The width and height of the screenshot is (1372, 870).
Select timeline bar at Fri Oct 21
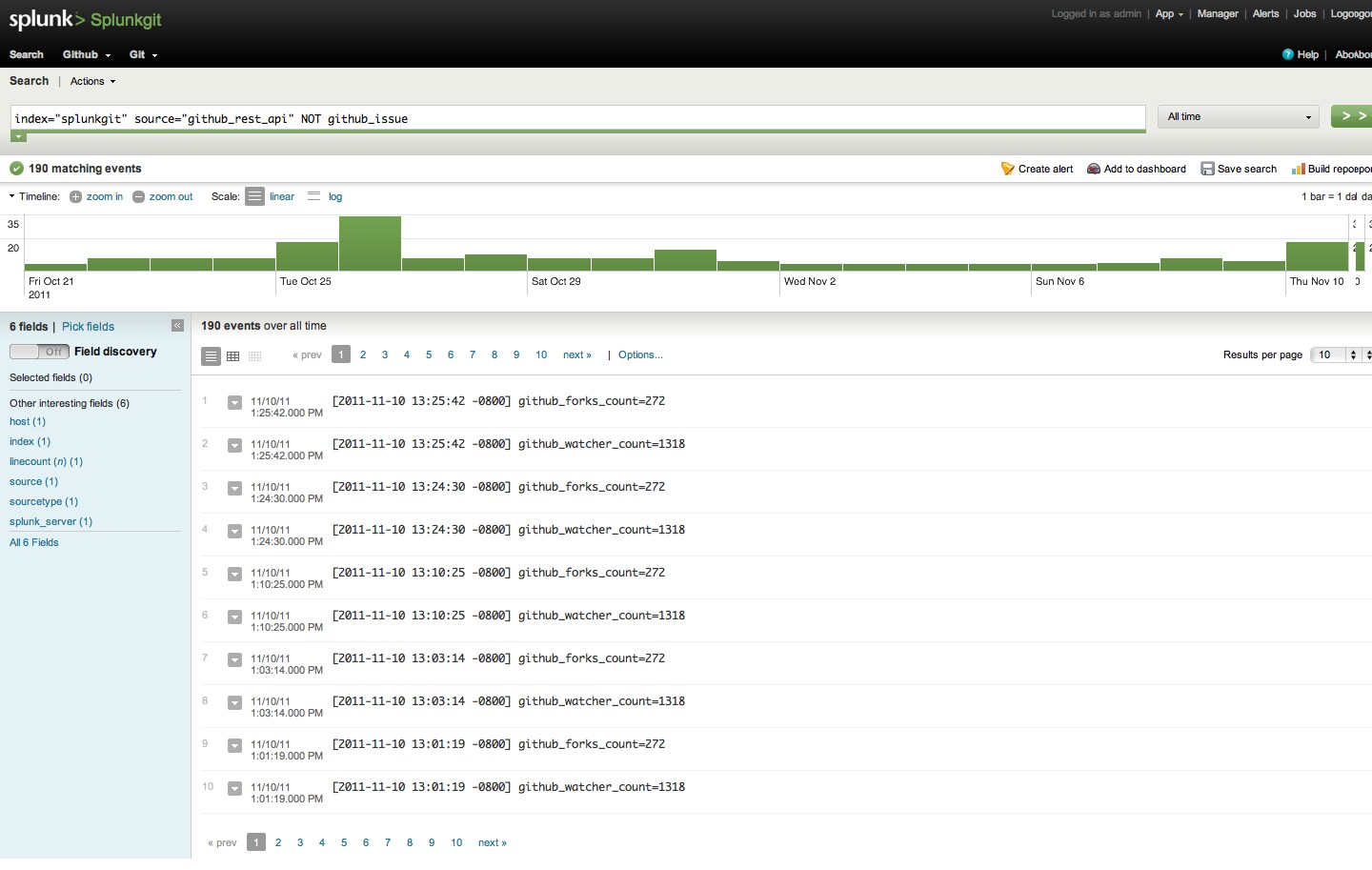55,267
